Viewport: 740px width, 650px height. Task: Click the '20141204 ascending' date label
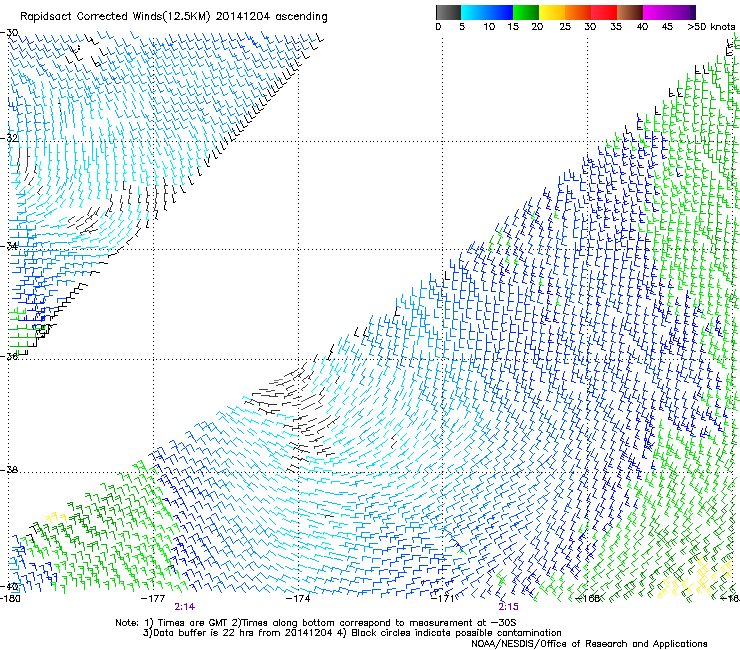coord(271,17)
